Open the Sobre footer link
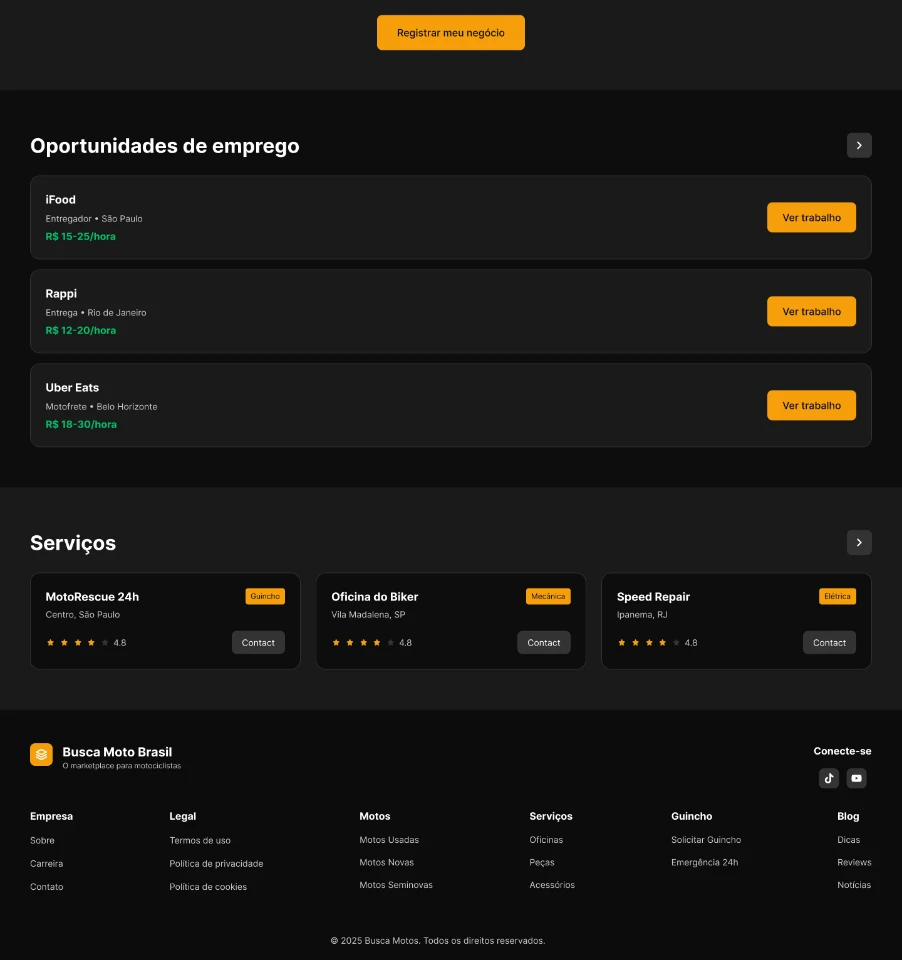Viewport: 902px width, 960px height. [x=42, y=841]
